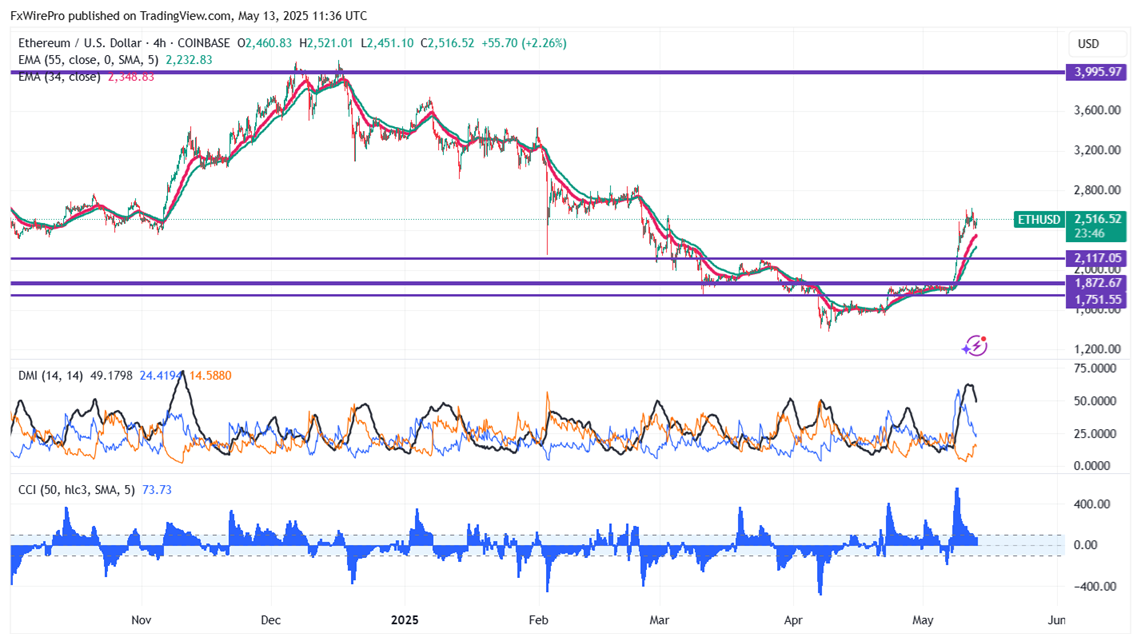Click the DMI blue value 24.4194

[x=162, y=376]
